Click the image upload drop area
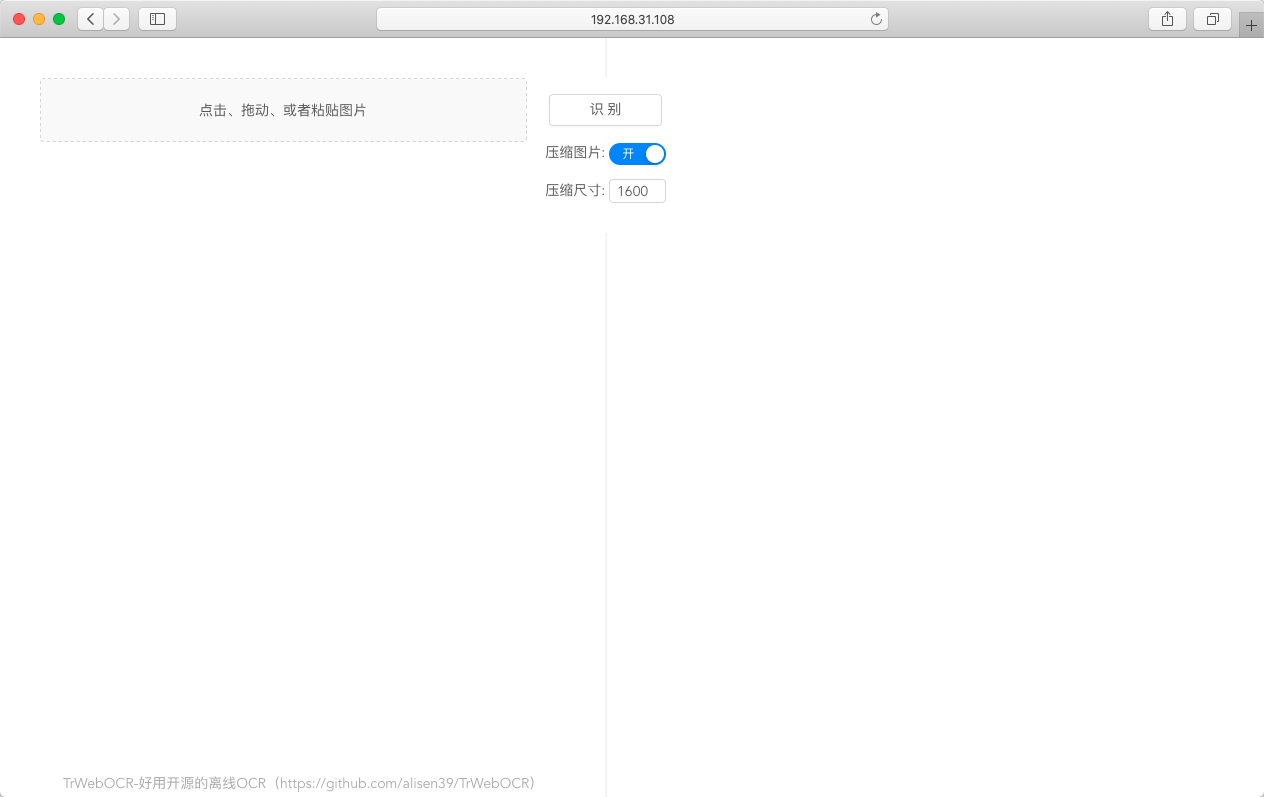 [283, 110]
